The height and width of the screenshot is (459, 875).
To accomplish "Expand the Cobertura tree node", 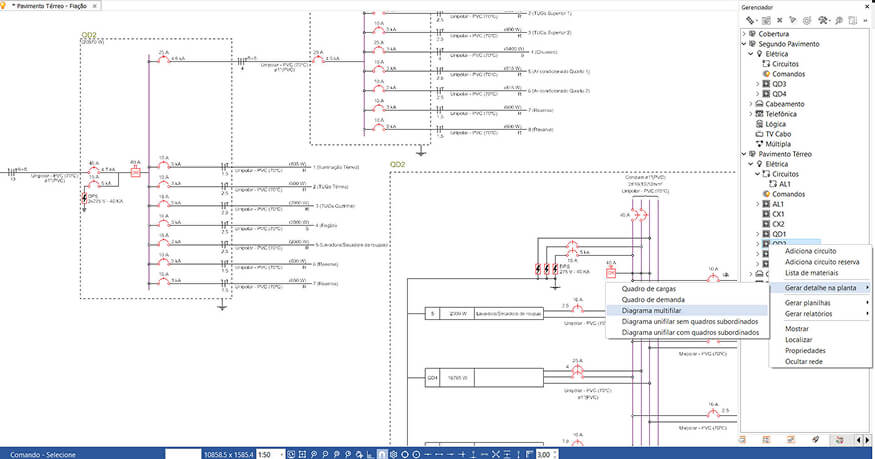I will pyautogui.click(x=744, y=34).
